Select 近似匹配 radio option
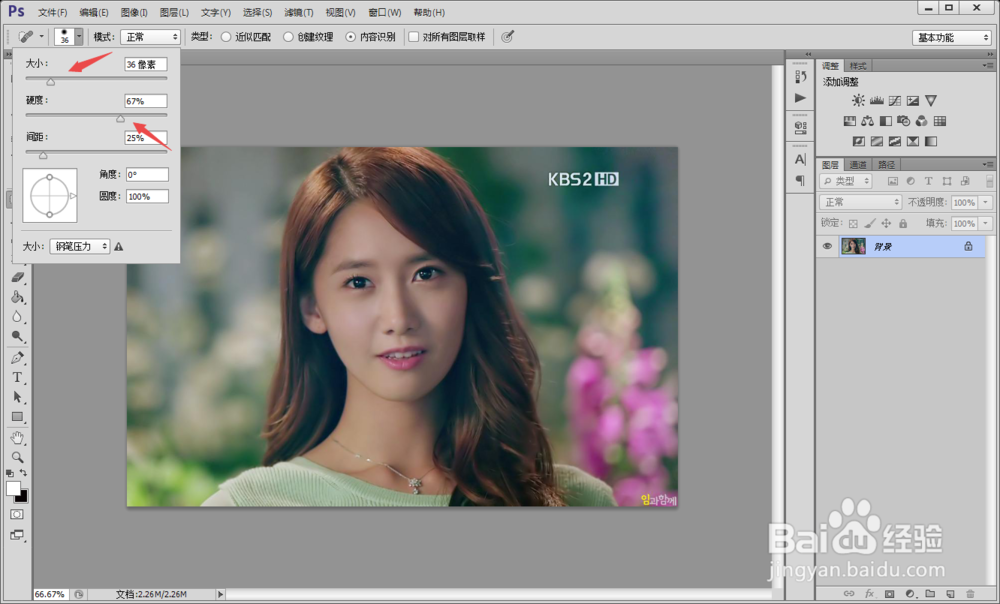Screen dimensions: 1000x604 click(226, 37)
